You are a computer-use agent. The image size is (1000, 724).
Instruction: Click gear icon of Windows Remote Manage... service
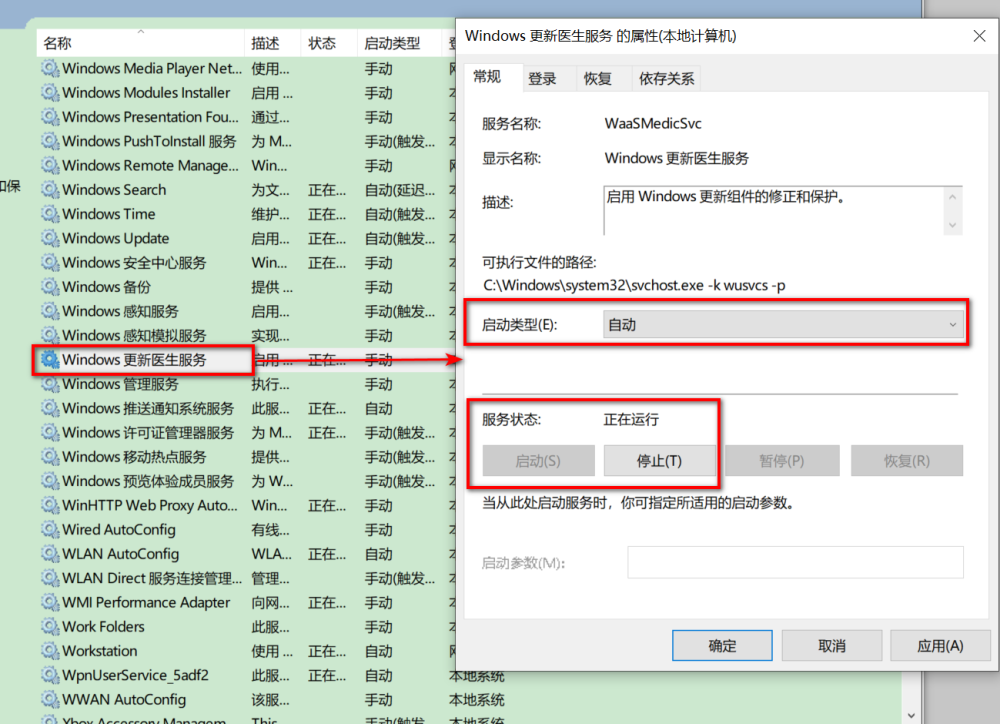(50, 165)
